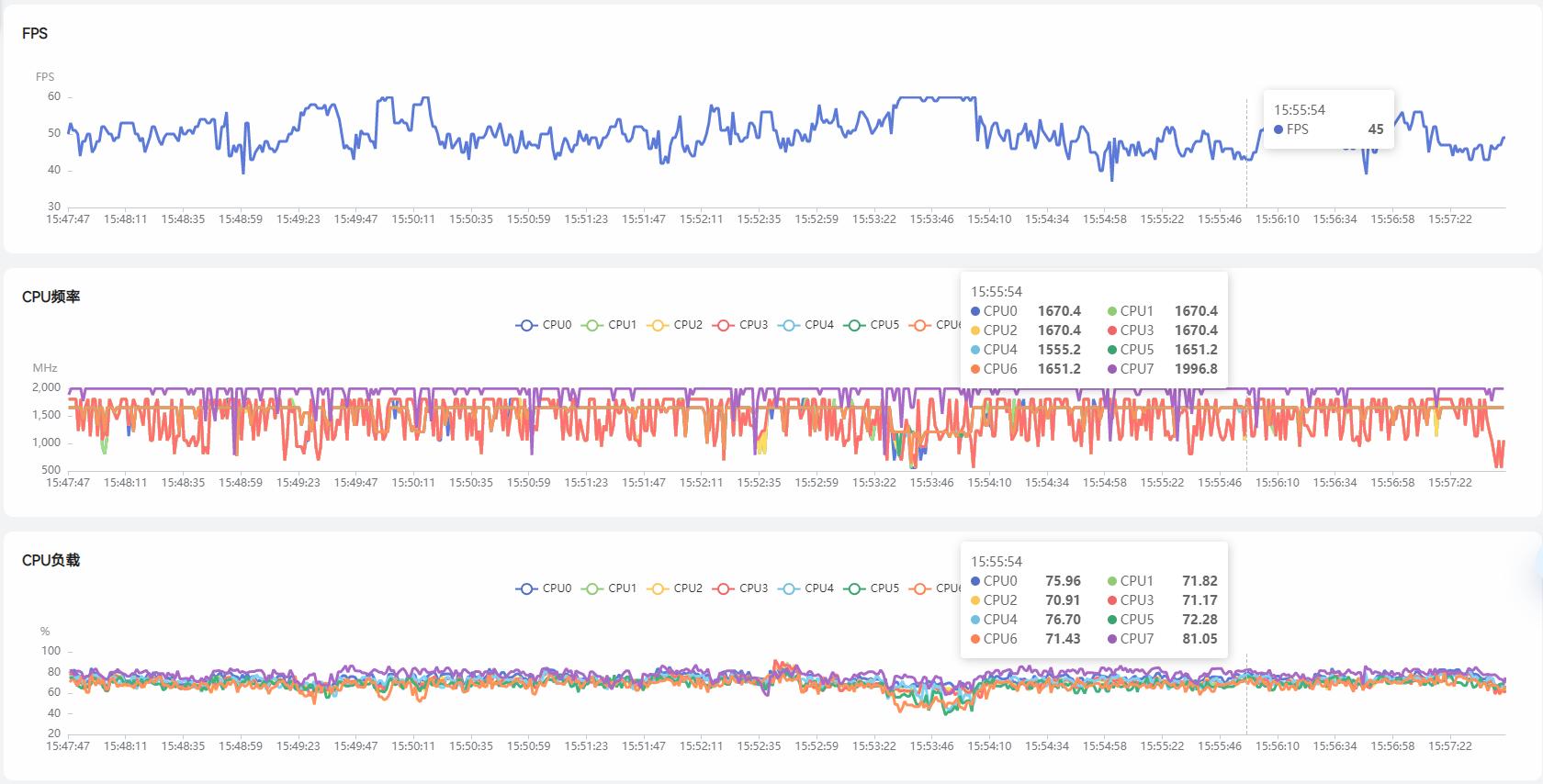Click the CPU负载 panel heading
Image resolution: width=1543 pixels, height=784 pixels.
(x=51, y=560)
